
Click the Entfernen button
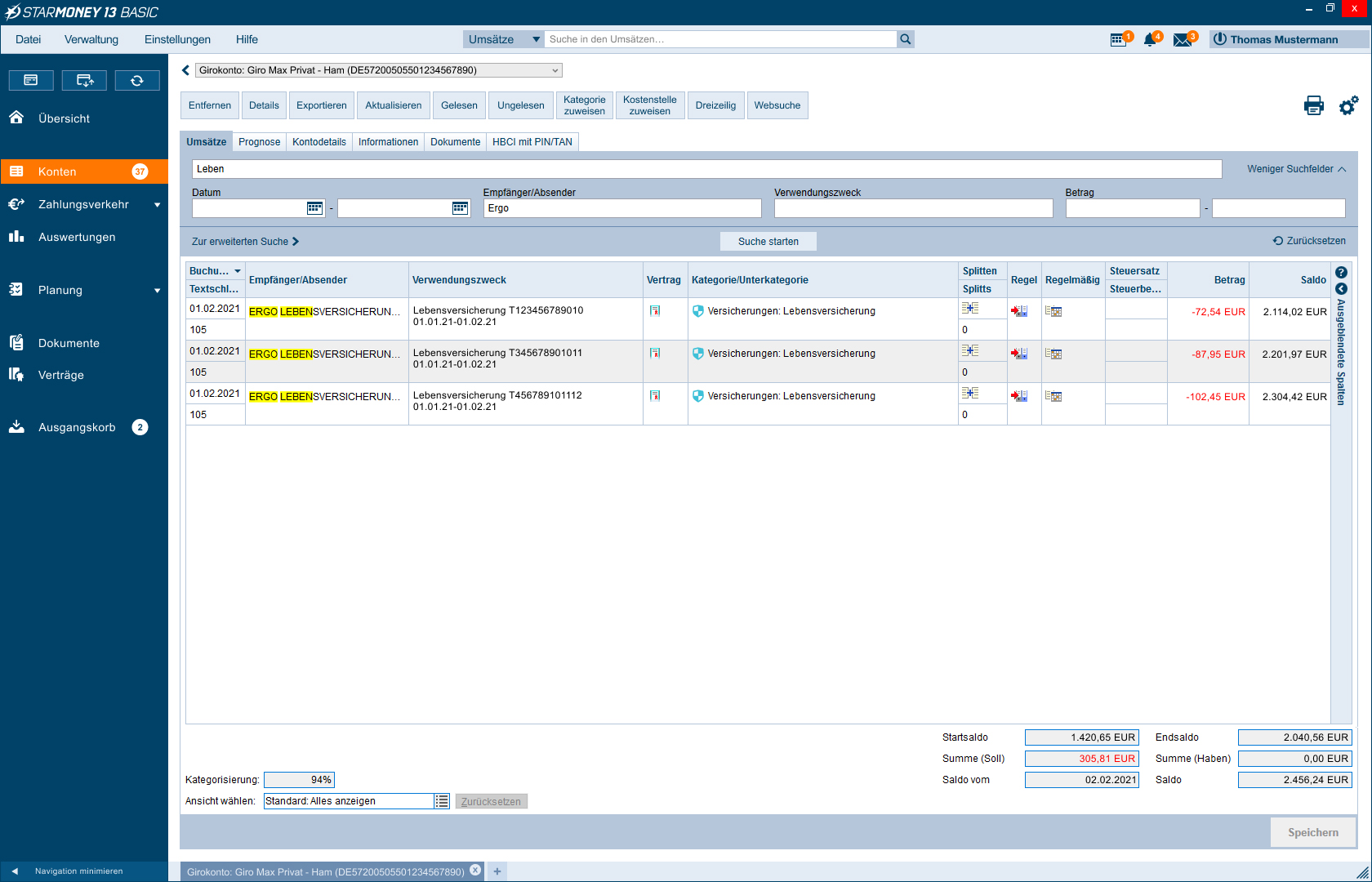210,105
